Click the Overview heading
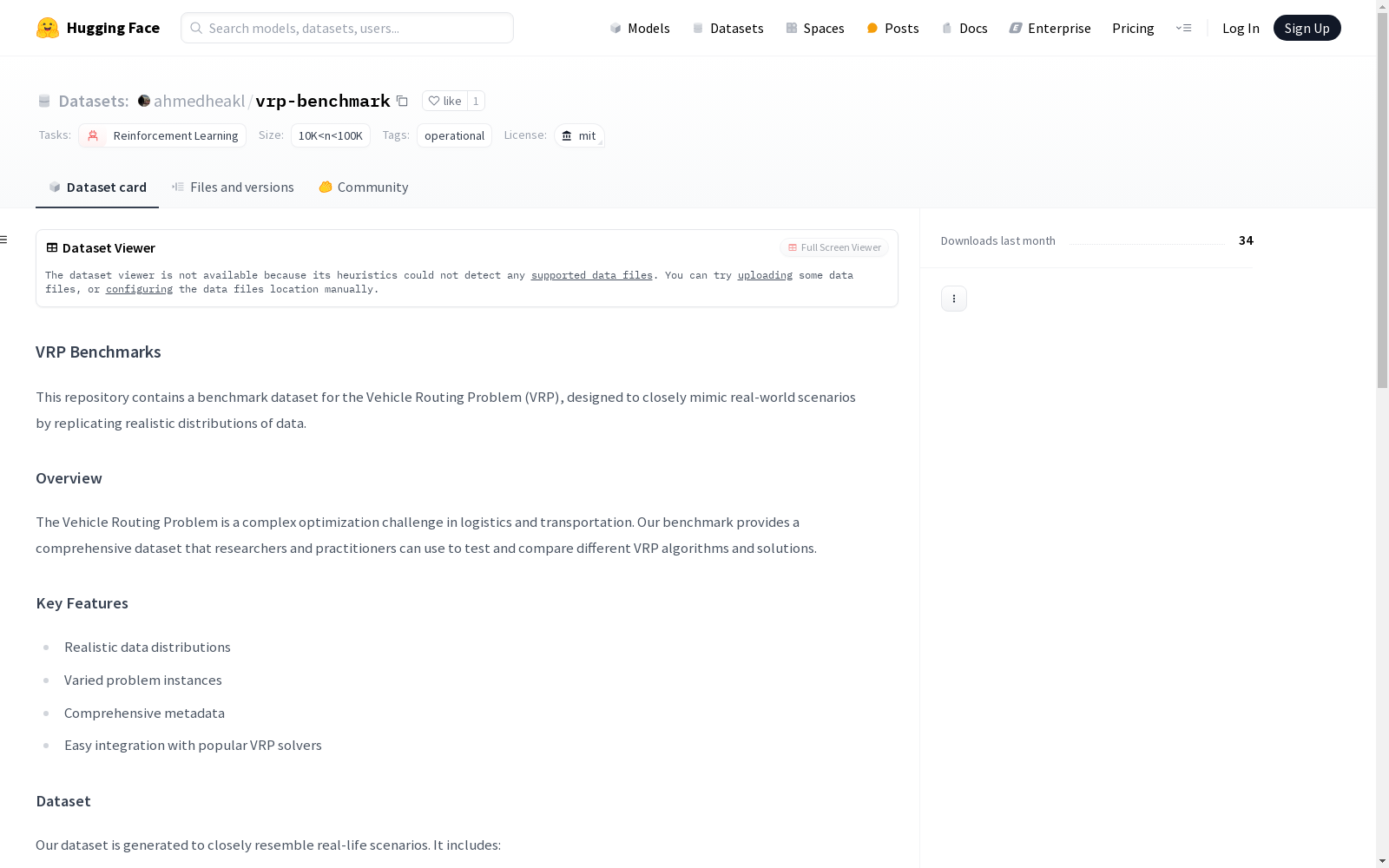The image size is (1389, 868). tap(69, 478)
